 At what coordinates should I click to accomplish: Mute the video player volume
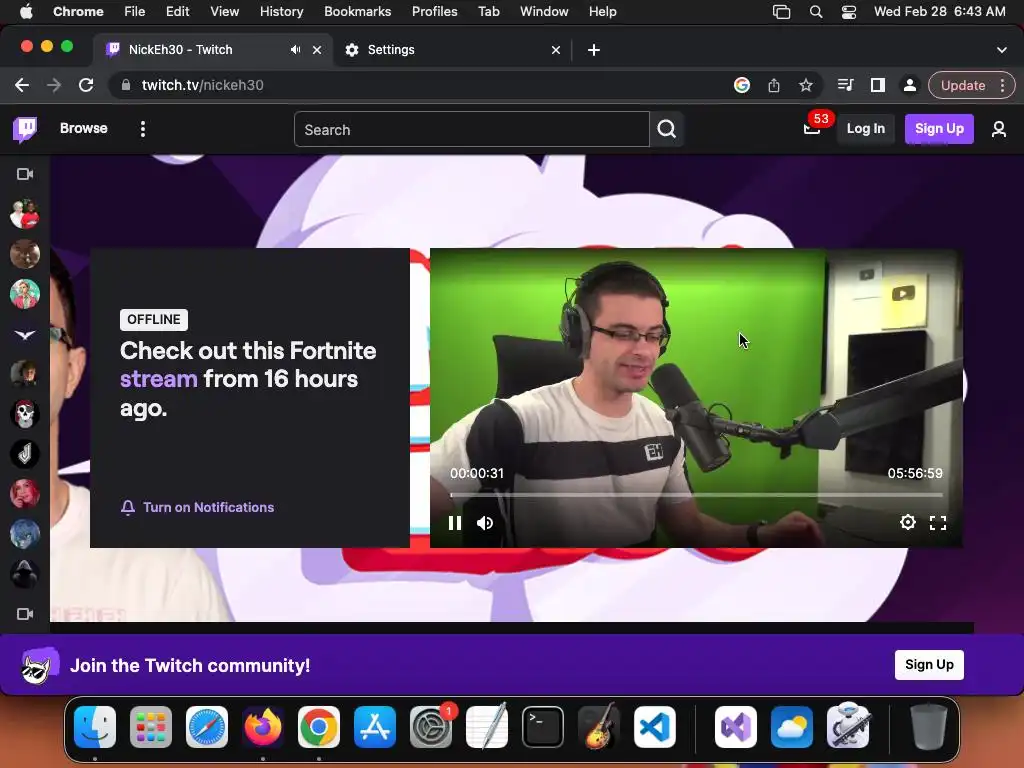tap(485, 523)
